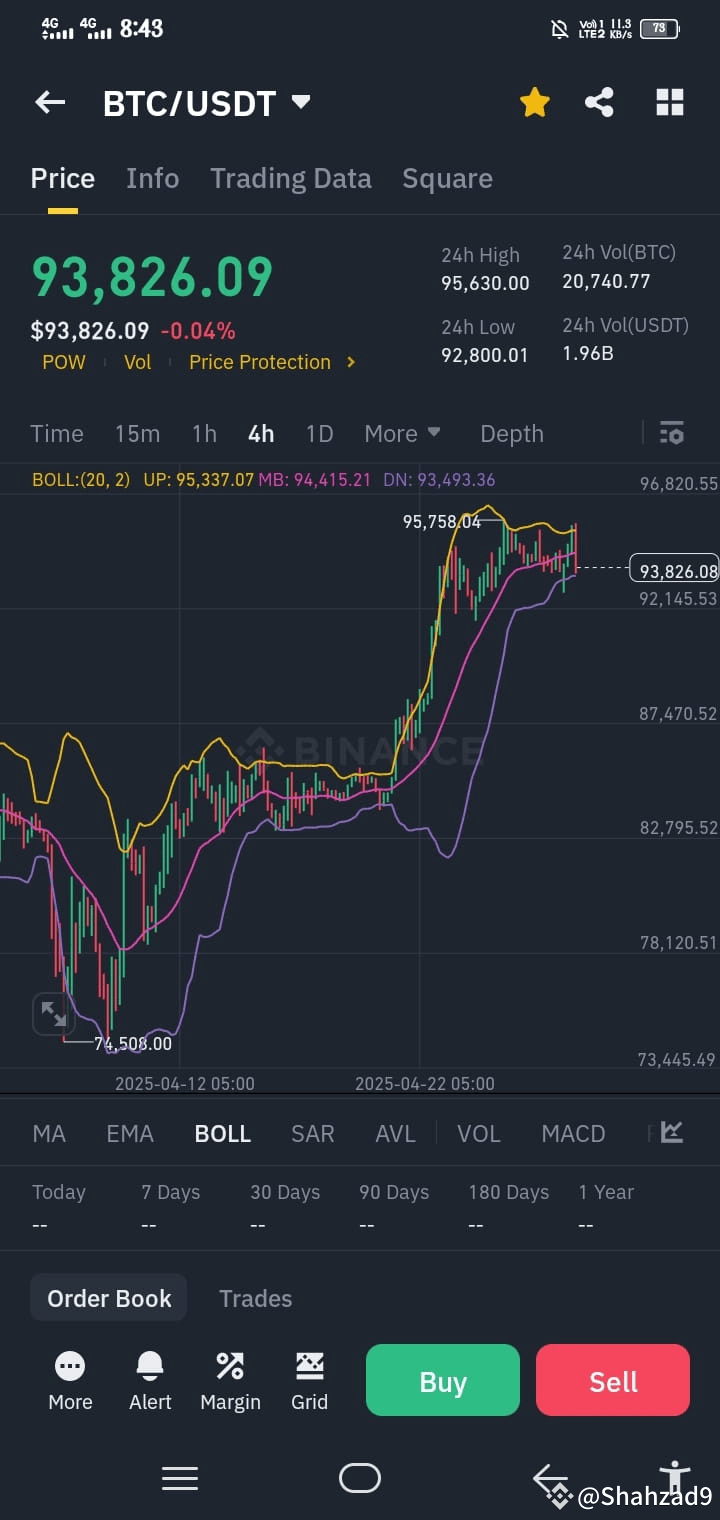720x1520 pixels.
Task: Tap the 30 Days performance label
Action: (285, 1192)
